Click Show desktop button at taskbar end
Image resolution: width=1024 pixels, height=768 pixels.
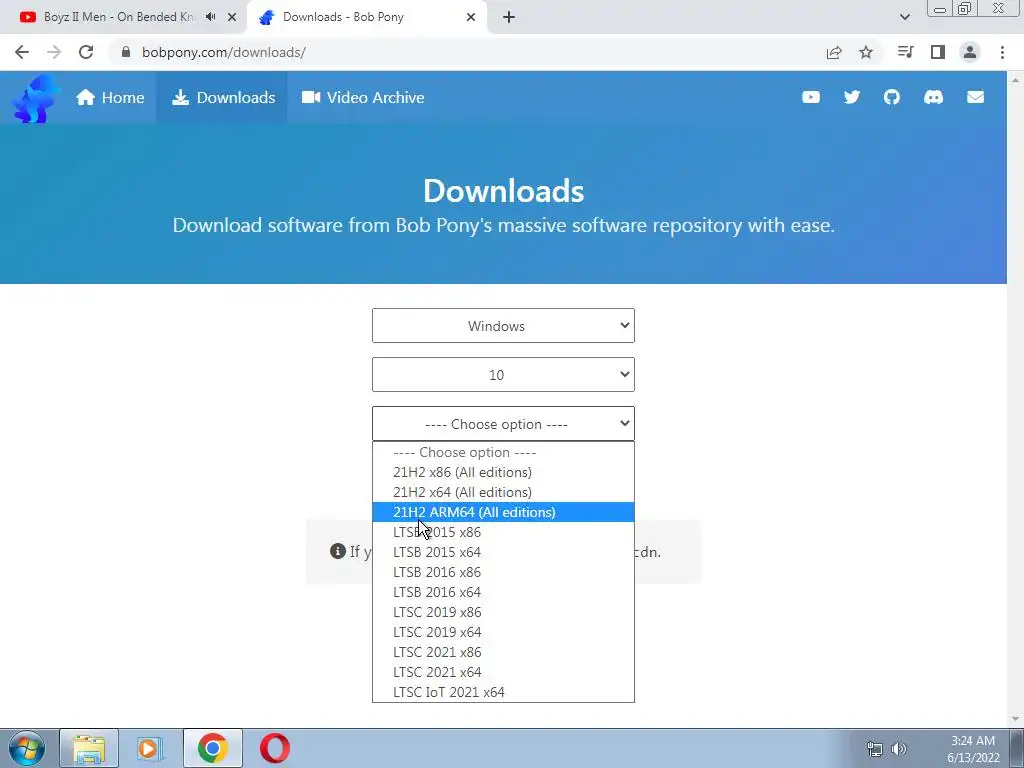[1017, 748]
